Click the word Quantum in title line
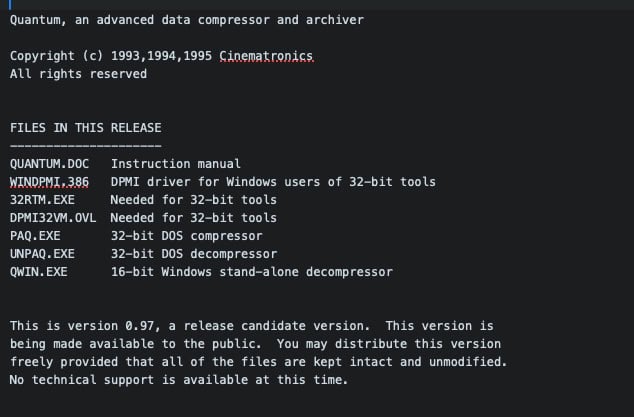The image size is (634, 417). [x=35, y=20]
